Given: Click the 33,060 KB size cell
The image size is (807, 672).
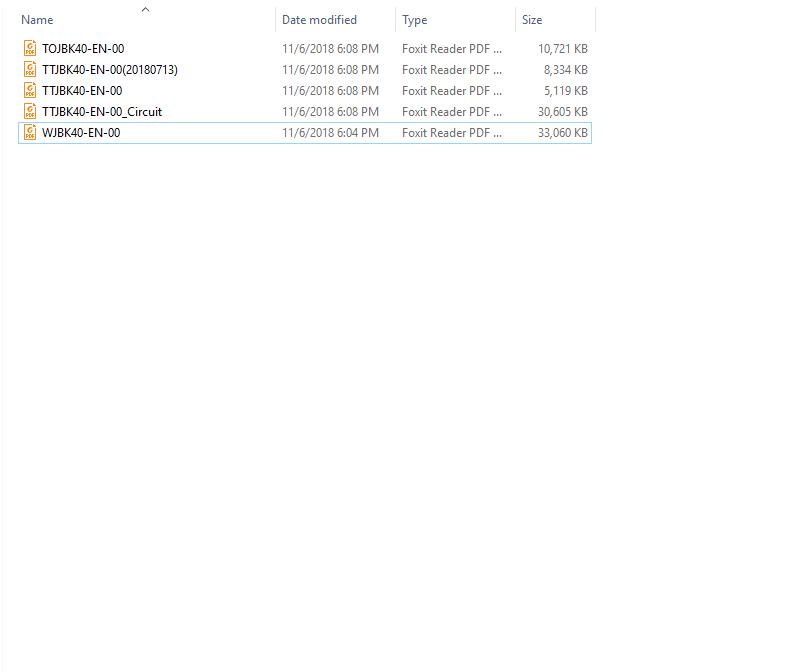Looking at the screenshot, I should point(563,133).
